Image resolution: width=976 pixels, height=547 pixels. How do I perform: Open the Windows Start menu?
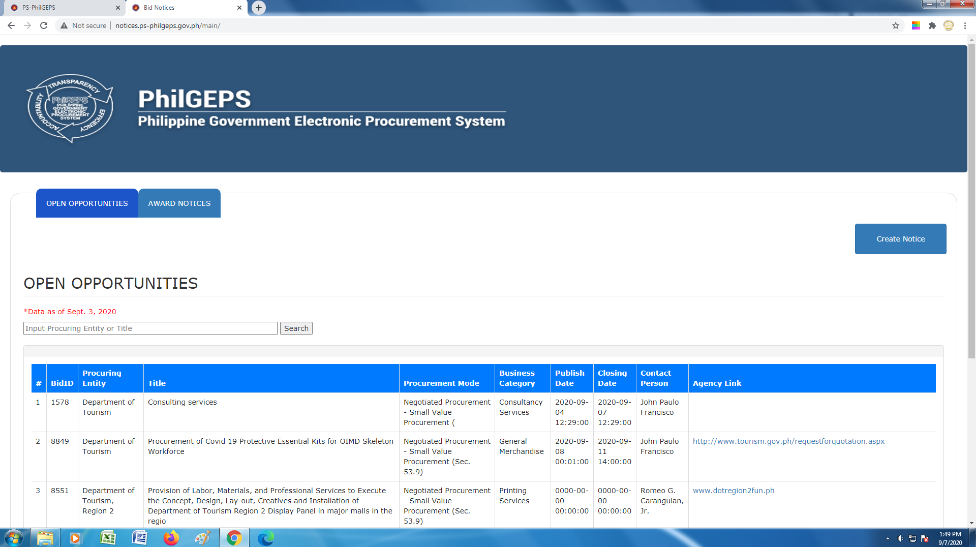click(13, 538)
